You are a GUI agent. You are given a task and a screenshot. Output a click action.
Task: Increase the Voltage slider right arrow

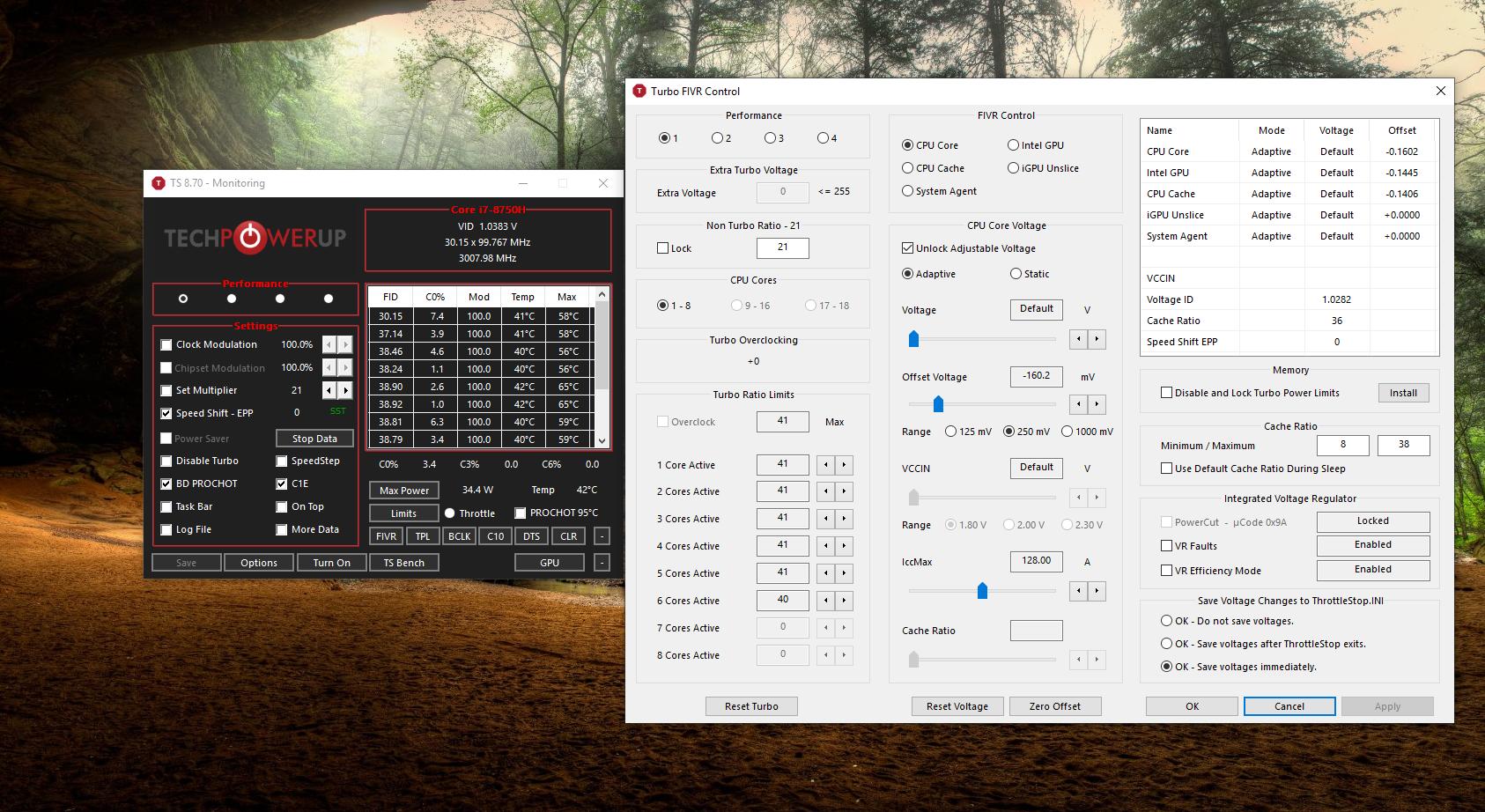coord(1097,339)
